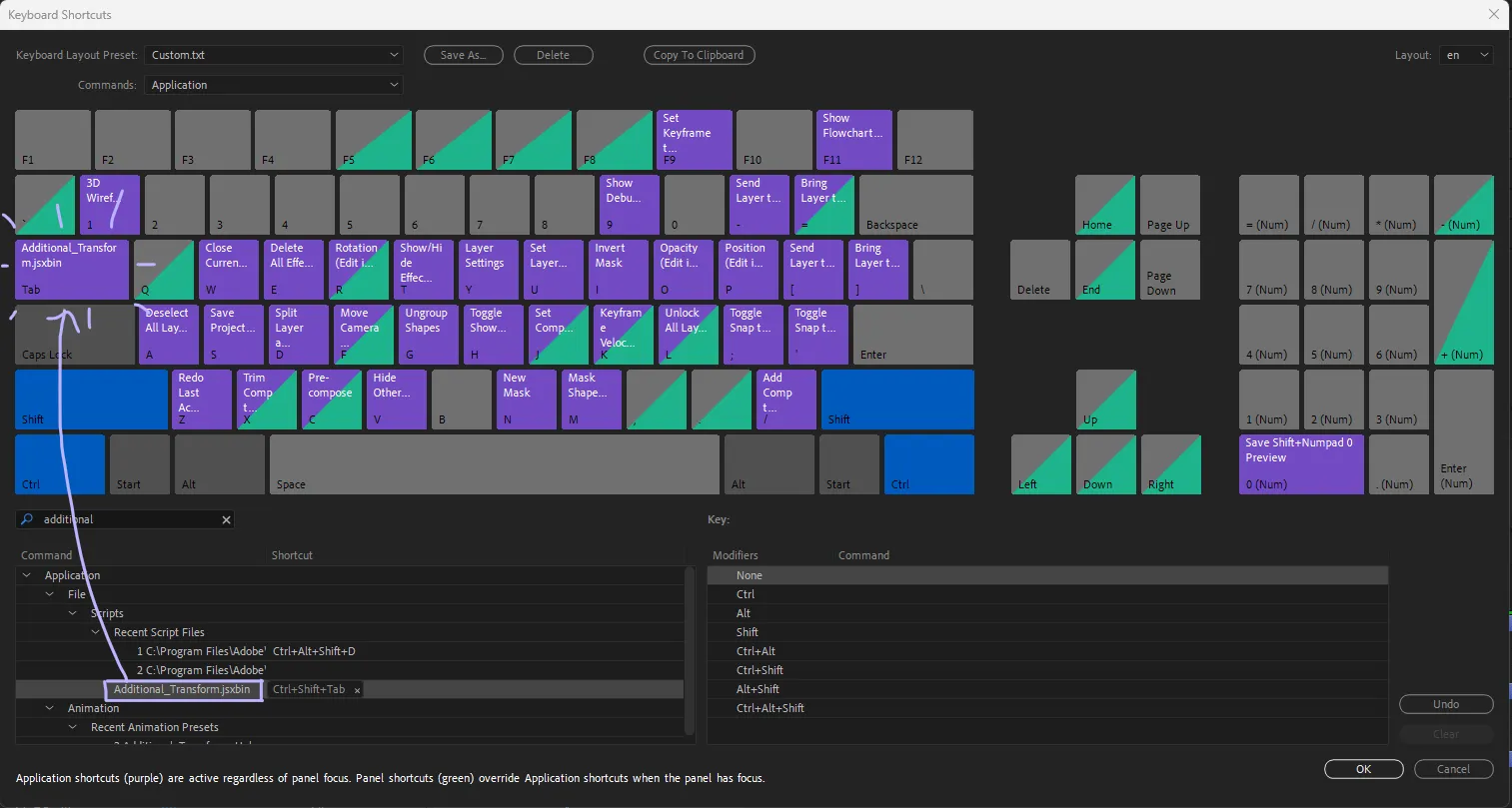Click the Undo button
1512x808 pixels.
(x=1446, y=704)
